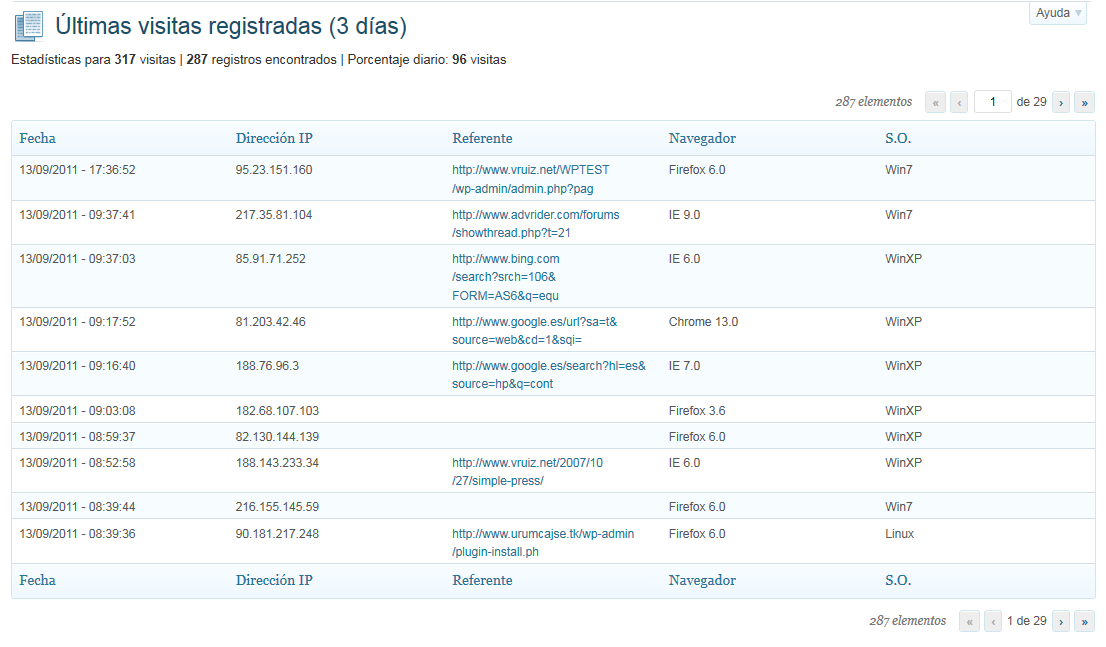Select IP address 81.203.42.46
The image size is (1106, 647).
[x=271, y=322]
